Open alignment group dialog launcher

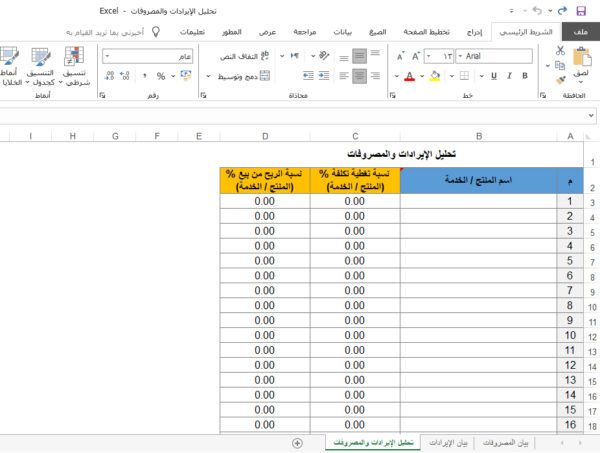[x=203, y=95]
